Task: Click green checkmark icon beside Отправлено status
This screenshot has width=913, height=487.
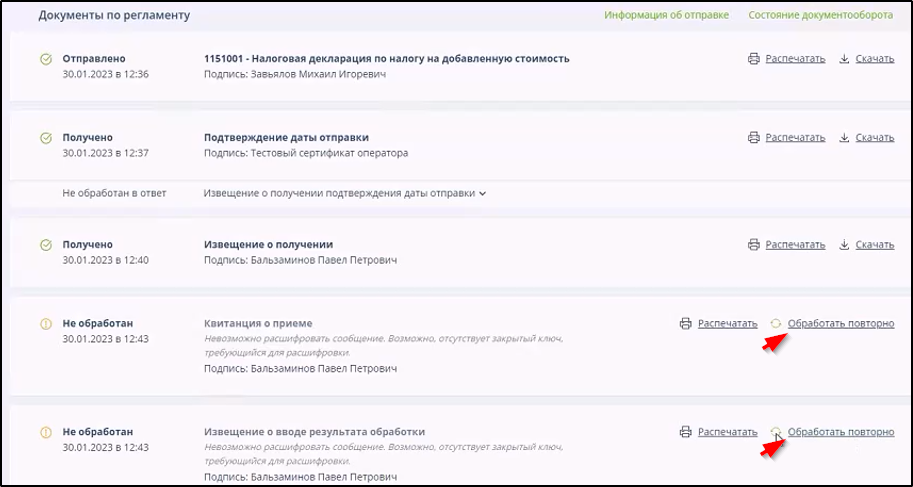Action: click(x=45, y=59)
